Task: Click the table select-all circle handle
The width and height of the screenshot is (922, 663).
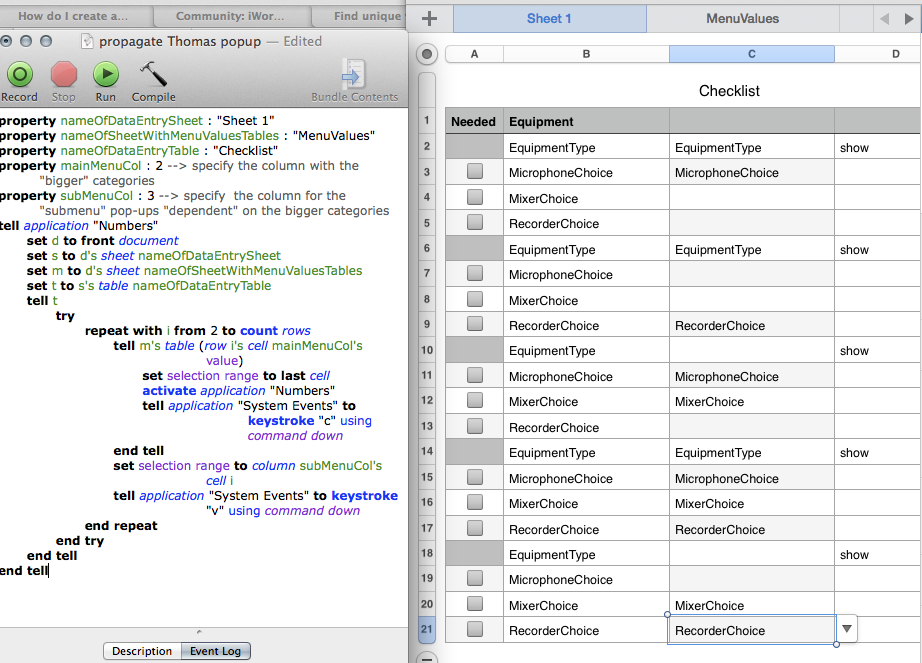Action: pos(427,54)
